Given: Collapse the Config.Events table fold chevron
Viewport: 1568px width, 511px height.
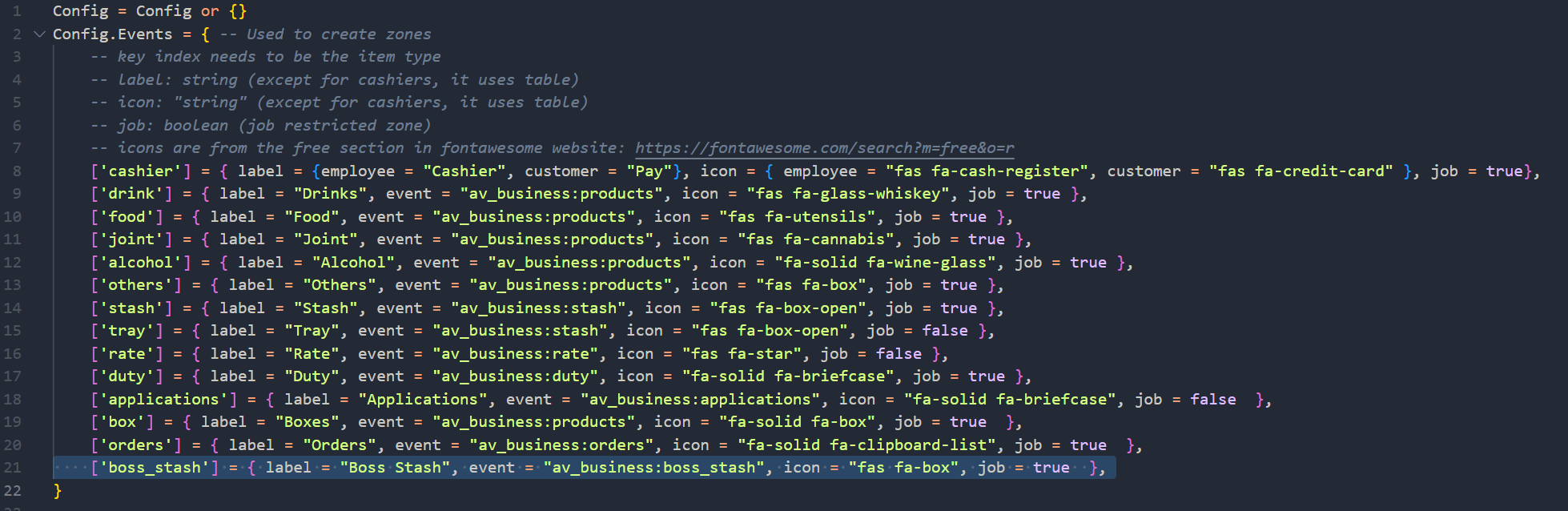Looking at the screenshot, I should coord(39,34).
